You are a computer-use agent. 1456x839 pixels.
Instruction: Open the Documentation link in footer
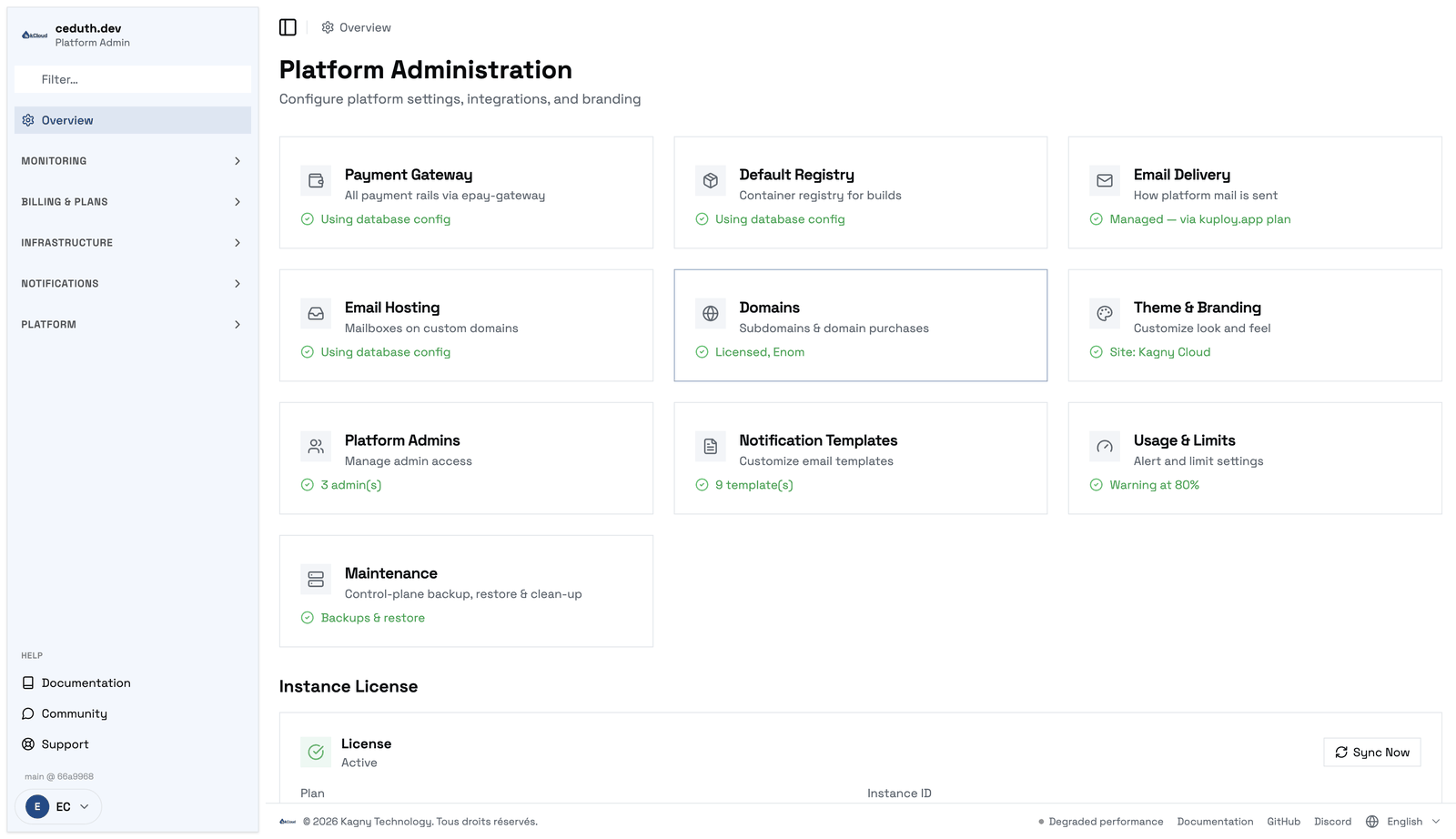click(1215, 822)
